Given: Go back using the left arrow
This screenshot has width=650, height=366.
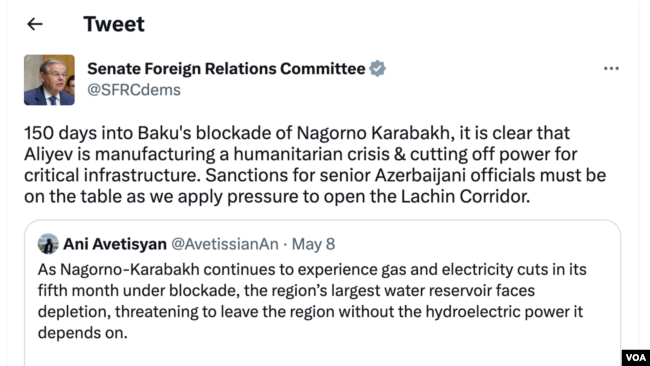Looking at the screenshot, I should (x=35, y=24).
